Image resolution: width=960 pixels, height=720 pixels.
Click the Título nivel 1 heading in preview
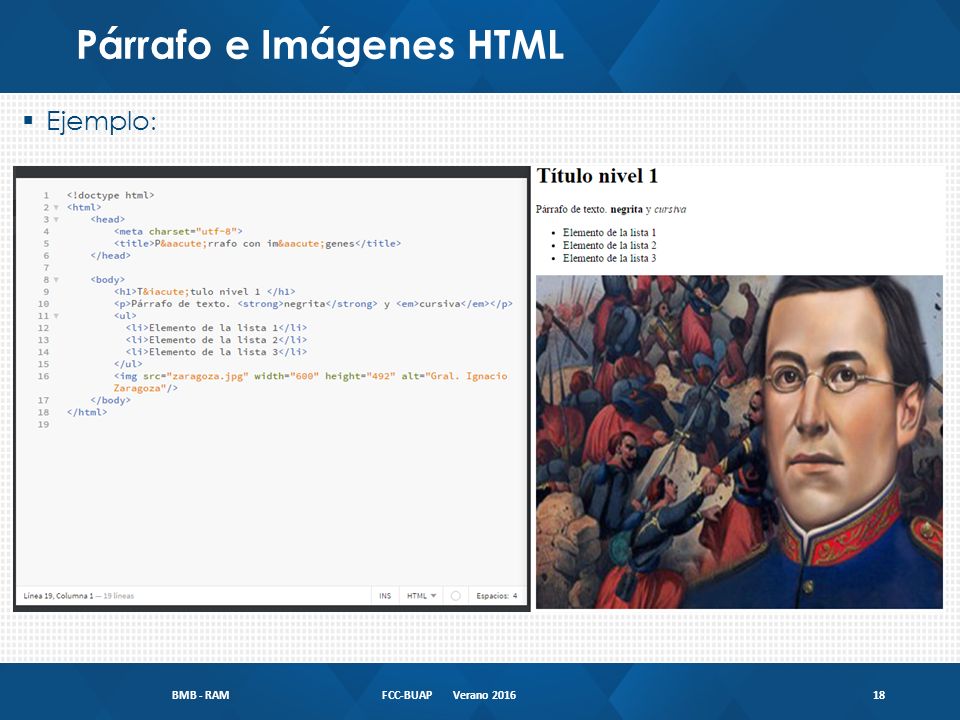coord(597,176)
